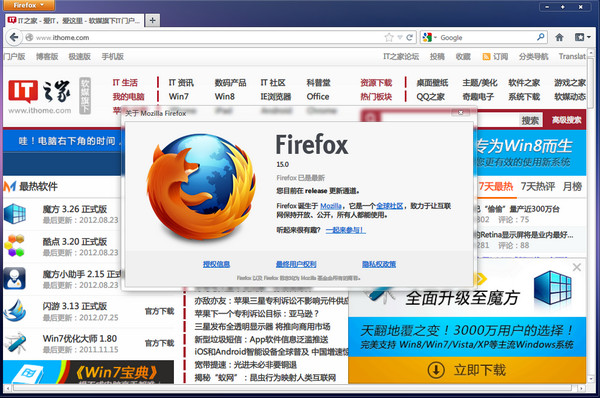Open the 博客版 site version link
The height and width of the screenshot is (398, 600).
coord(47,57)
